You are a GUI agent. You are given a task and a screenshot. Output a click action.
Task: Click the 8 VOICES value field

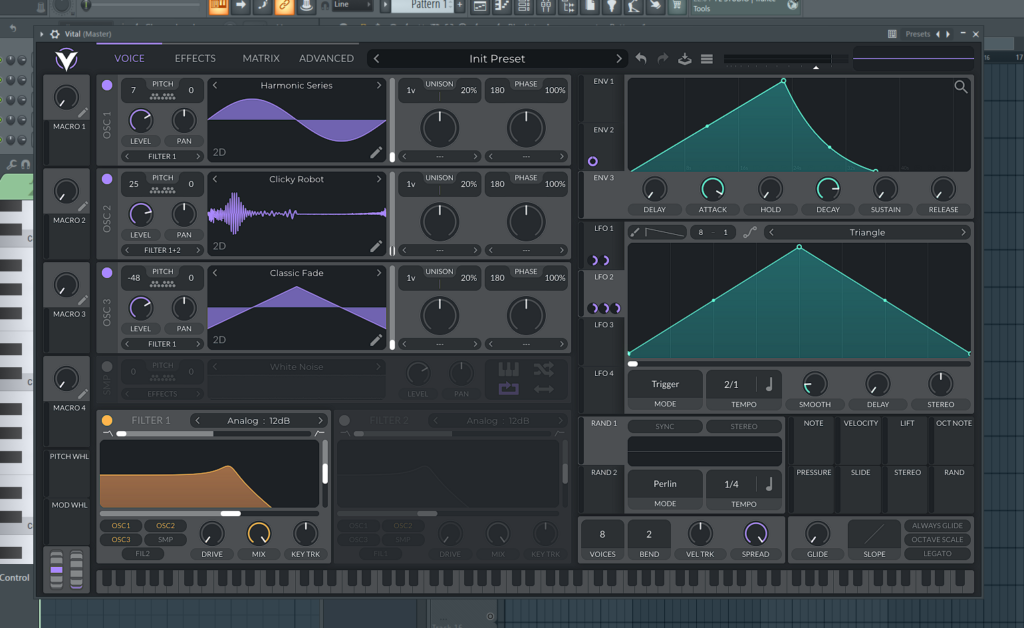[x=602, y=535]
